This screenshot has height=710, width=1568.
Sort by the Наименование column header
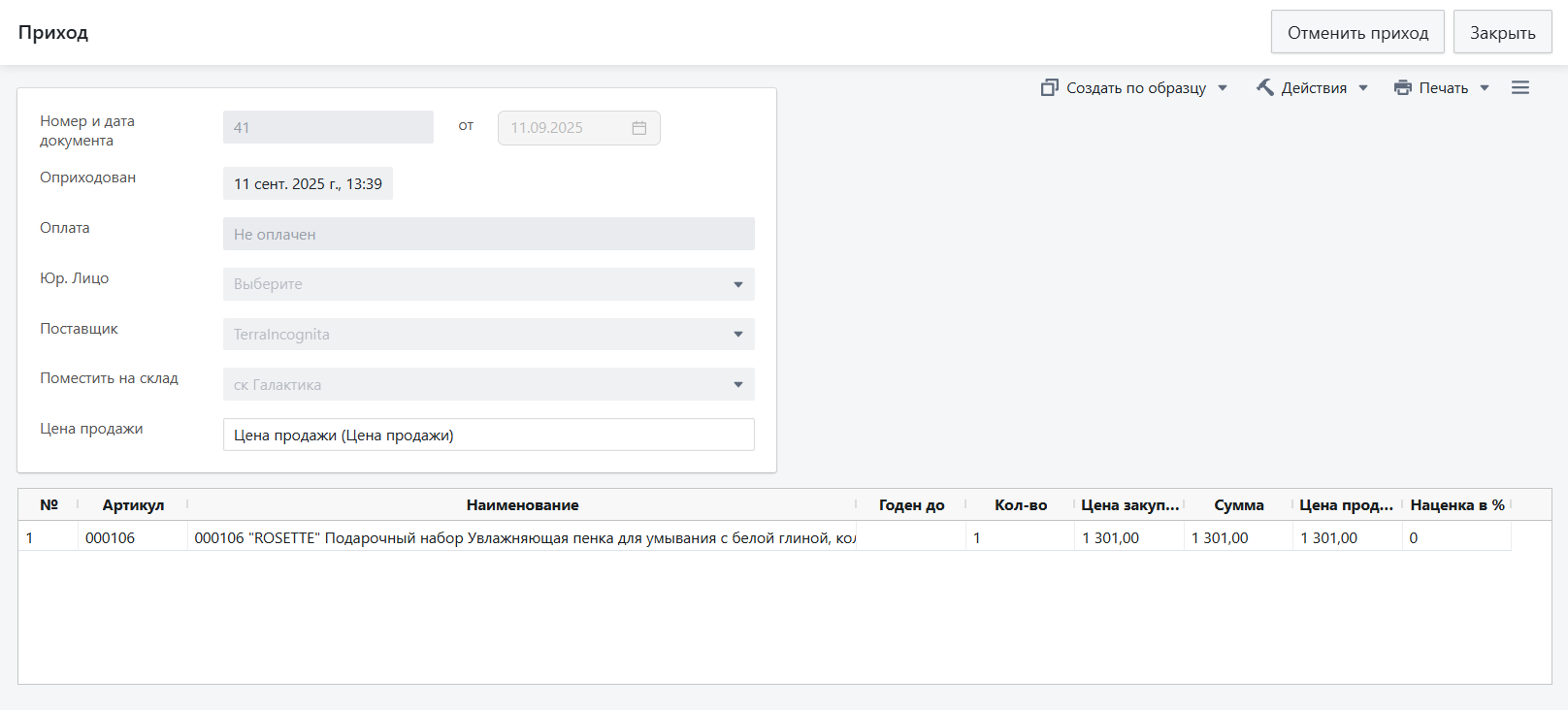pyautogui.click(x=522, y=505)
